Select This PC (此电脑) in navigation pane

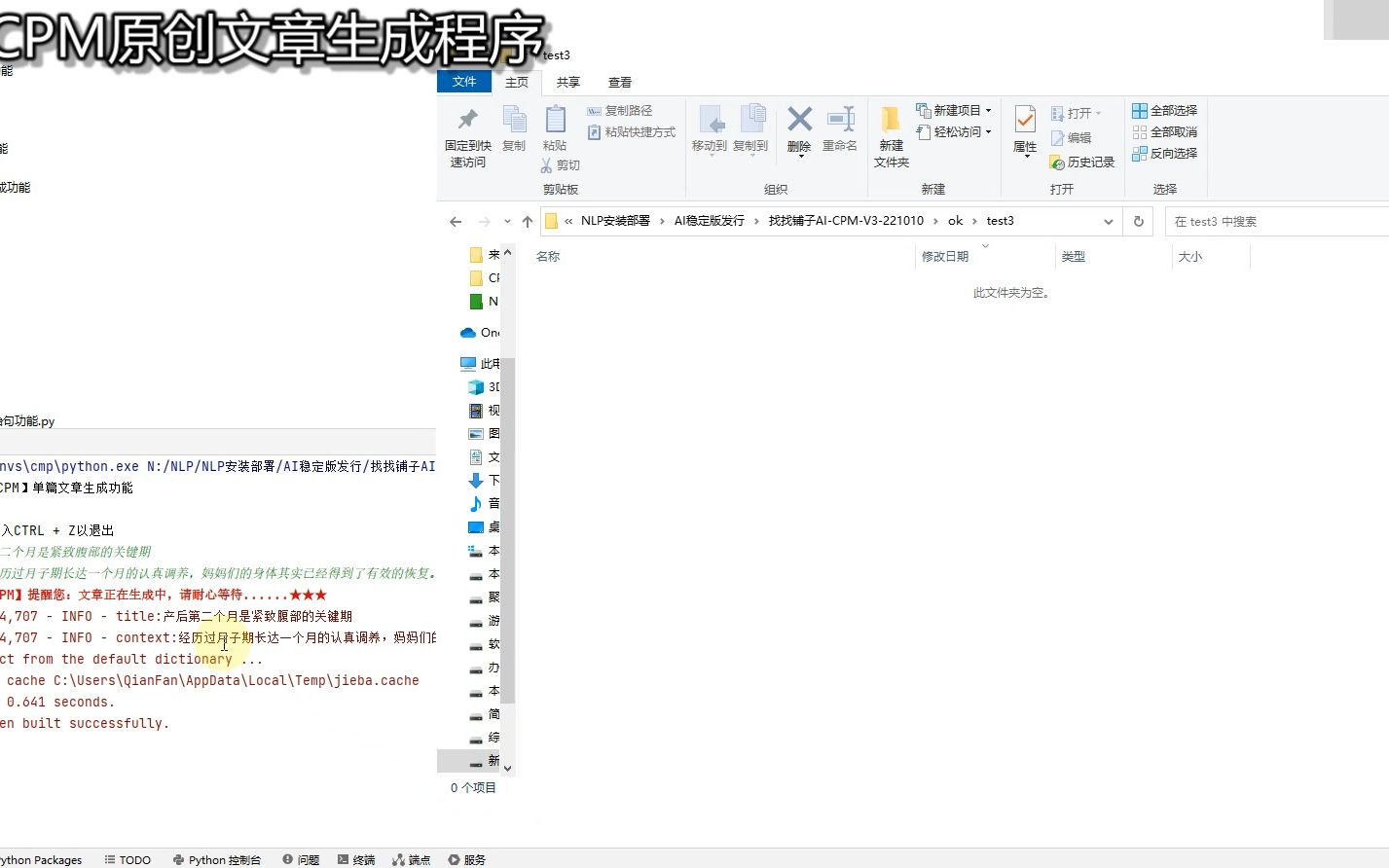[x=480, y=364]
